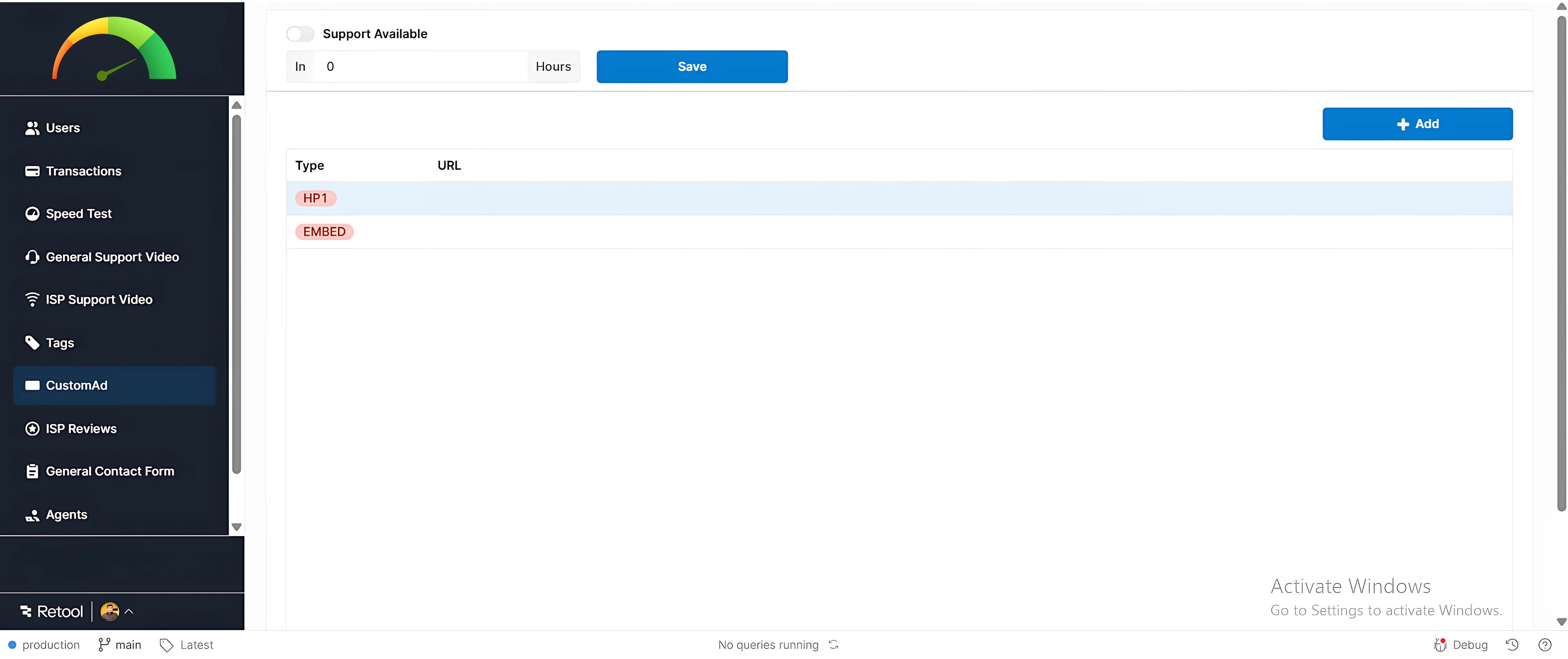
Task: Click the git branch icon
Action: pyautogui.click(x=104, y=645)
